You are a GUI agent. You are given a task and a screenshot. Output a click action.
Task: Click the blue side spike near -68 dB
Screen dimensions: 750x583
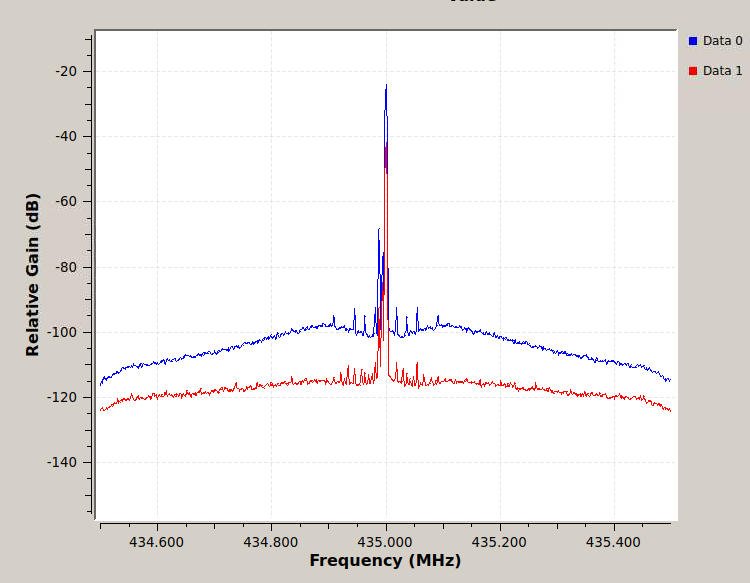379,230
